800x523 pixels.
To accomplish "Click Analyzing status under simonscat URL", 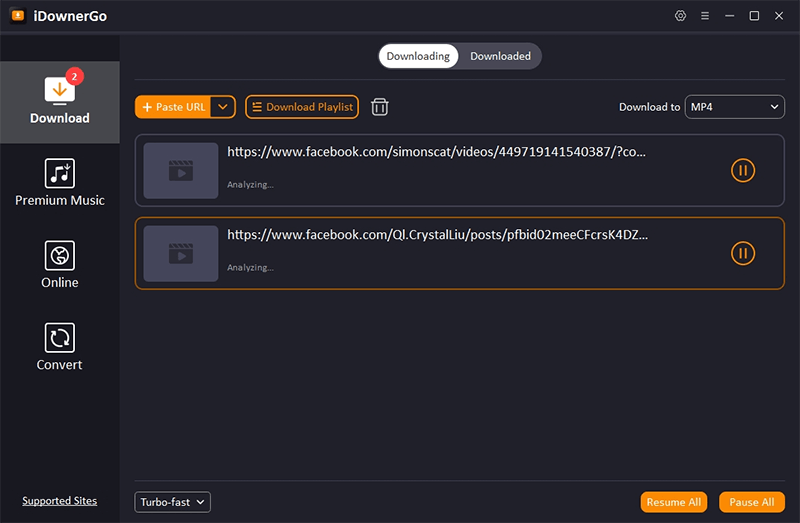I will [250, 185].
